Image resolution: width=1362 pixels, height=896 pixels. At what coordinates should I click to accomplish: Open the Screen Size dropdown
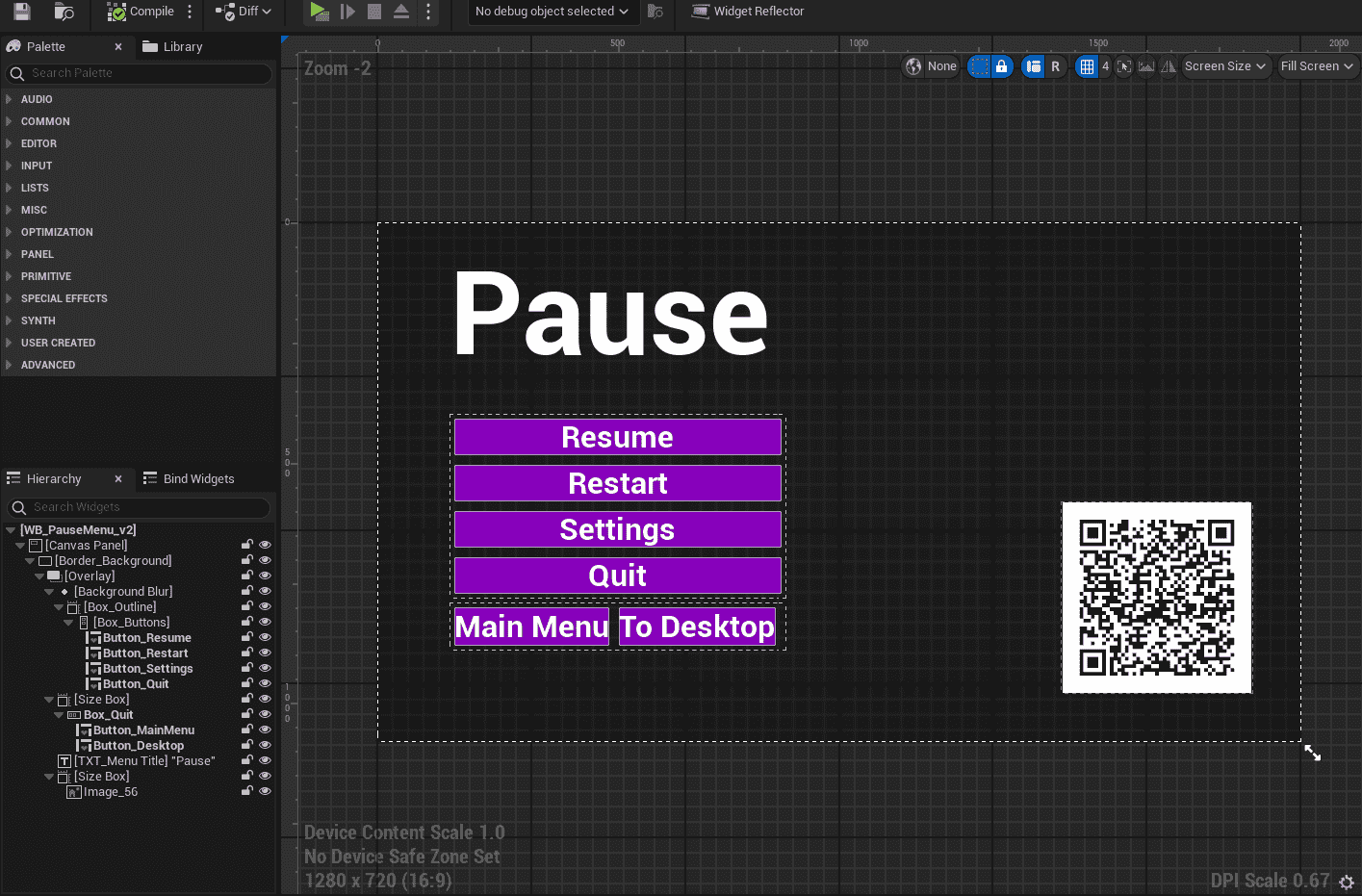1224,66
